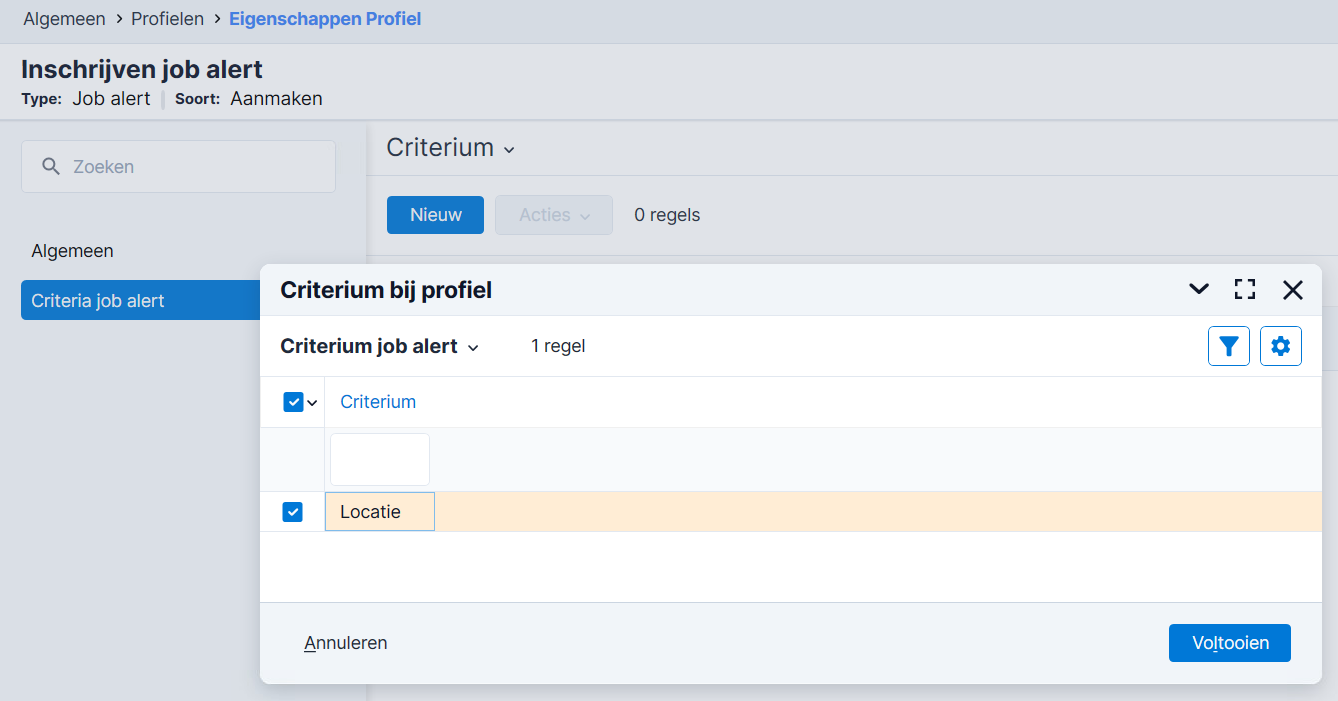The height and width of the screenshot is (701, 1338).
Task: Open the filter icon in the dialog
Action: pos(1229,346)
